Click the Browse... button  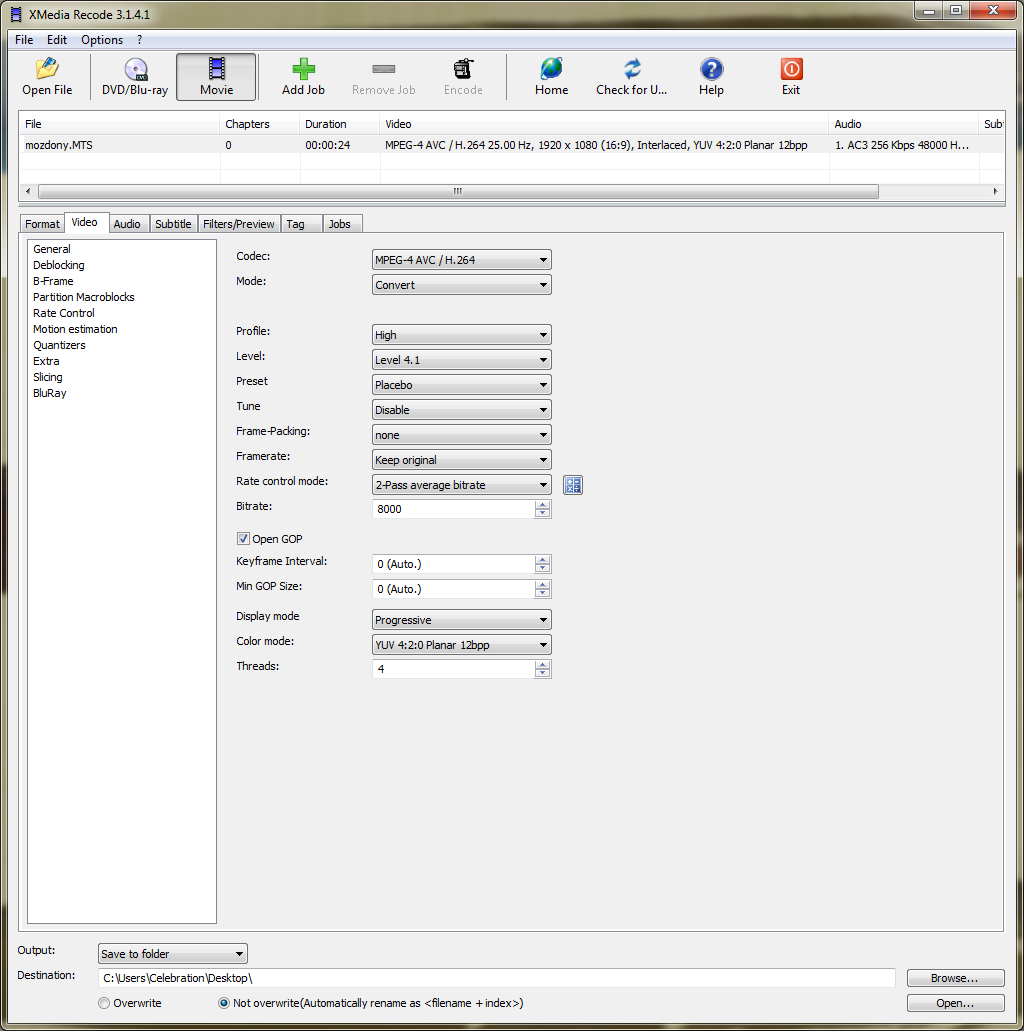click(x=954, y=978)
